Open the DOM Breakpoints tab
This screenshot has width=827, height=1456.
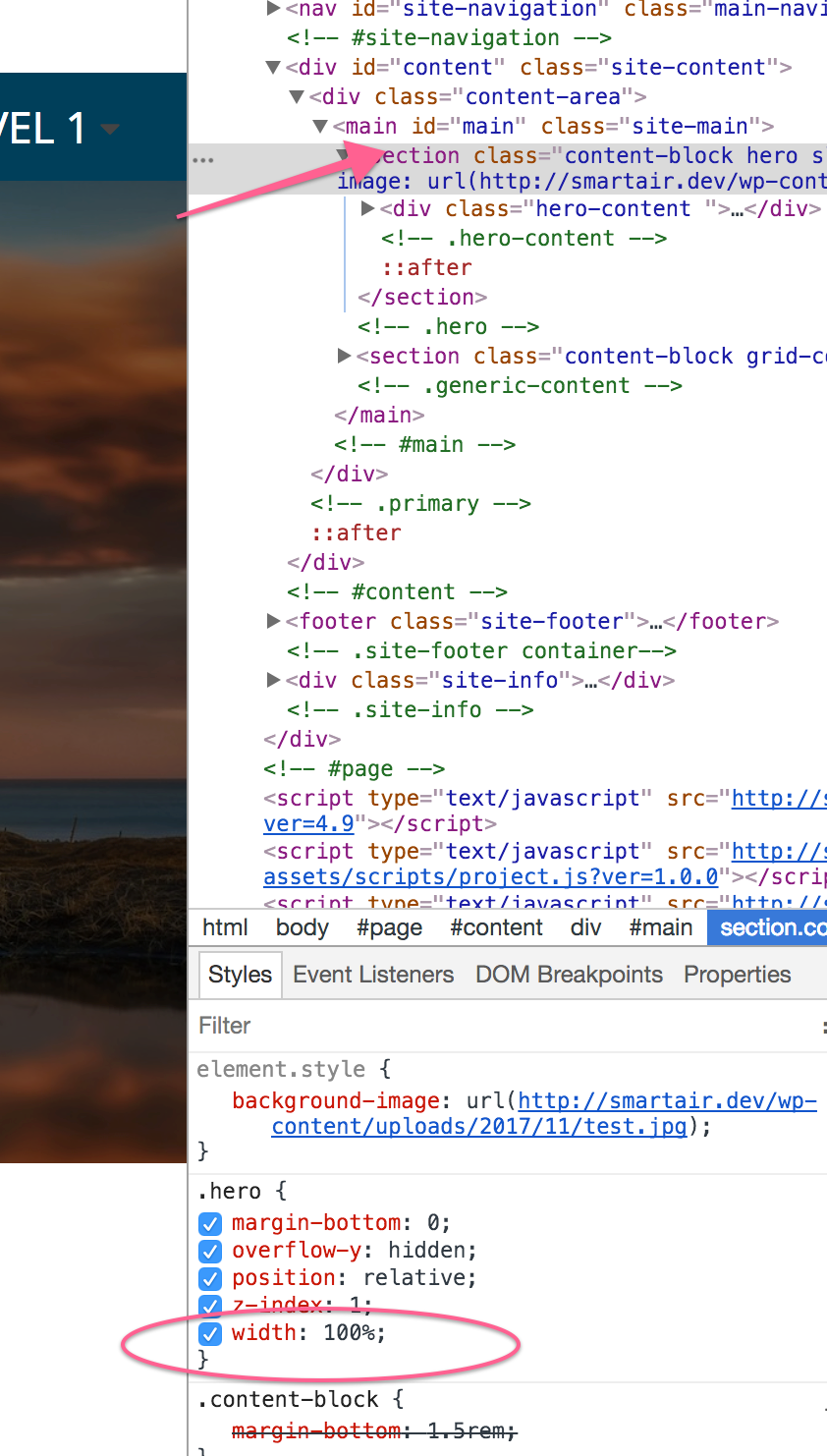click(x=569, y=974)
